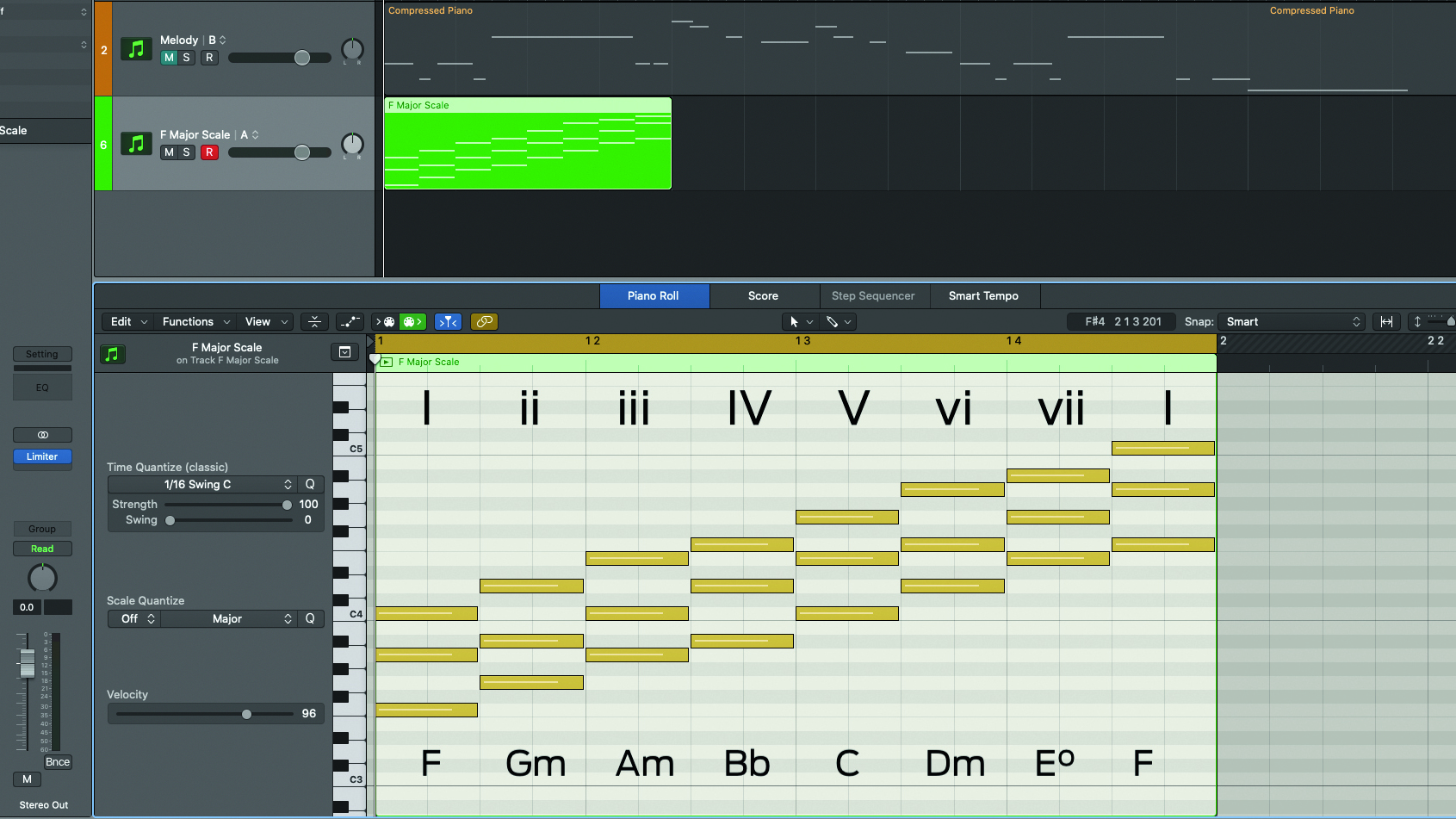Click the EQ slot
The image size is (1456, 819).
pyautogui.click(x=42, y=388)
